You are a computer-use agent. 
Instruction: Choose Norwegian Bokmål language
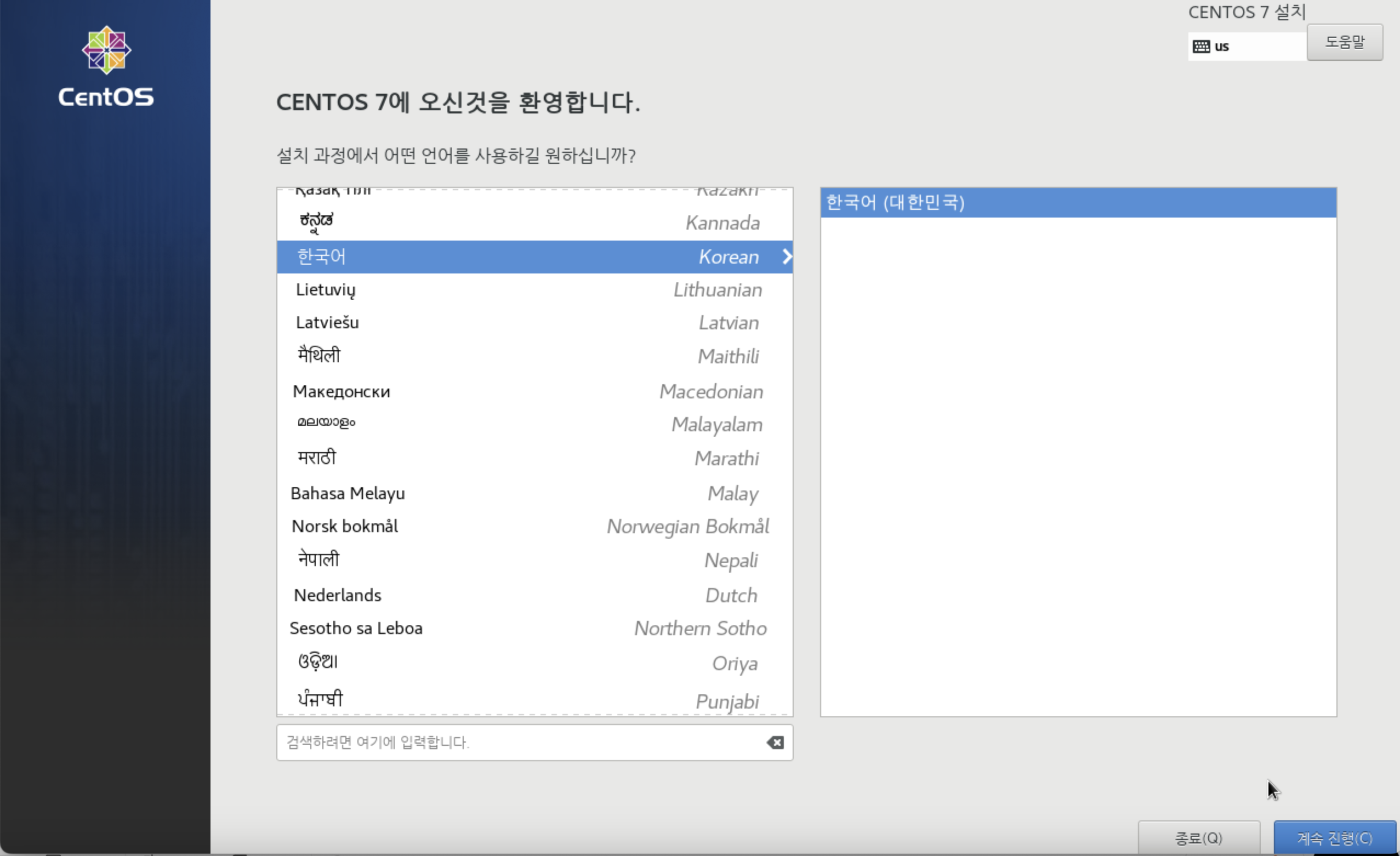click(534, 527)
